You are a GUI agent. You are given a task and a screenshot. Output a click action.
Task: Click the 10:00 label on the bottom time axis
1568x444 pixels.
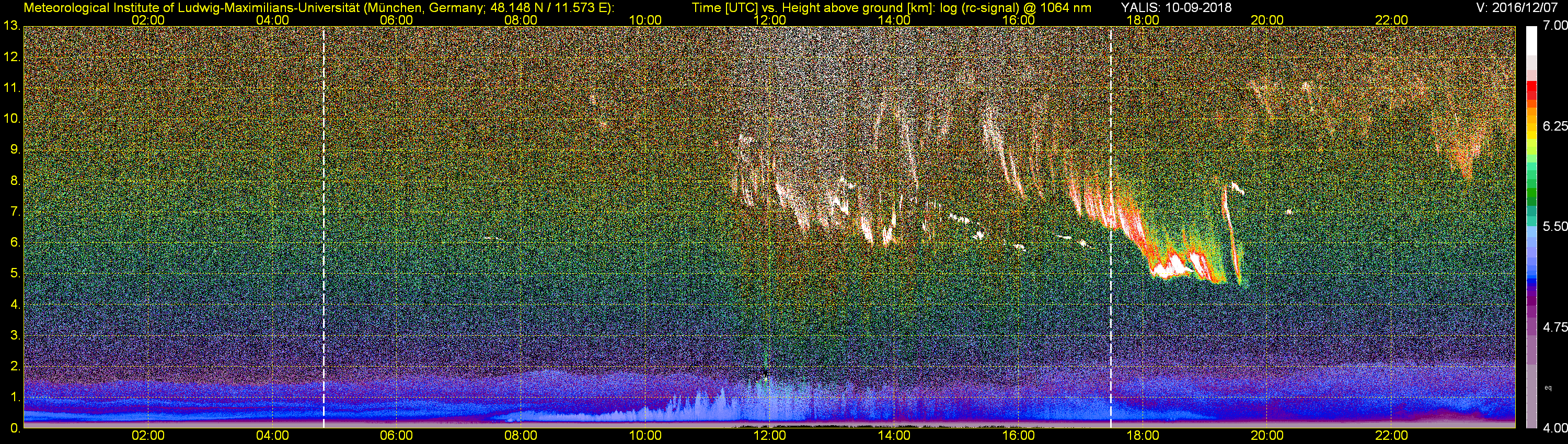coord(645,436)
